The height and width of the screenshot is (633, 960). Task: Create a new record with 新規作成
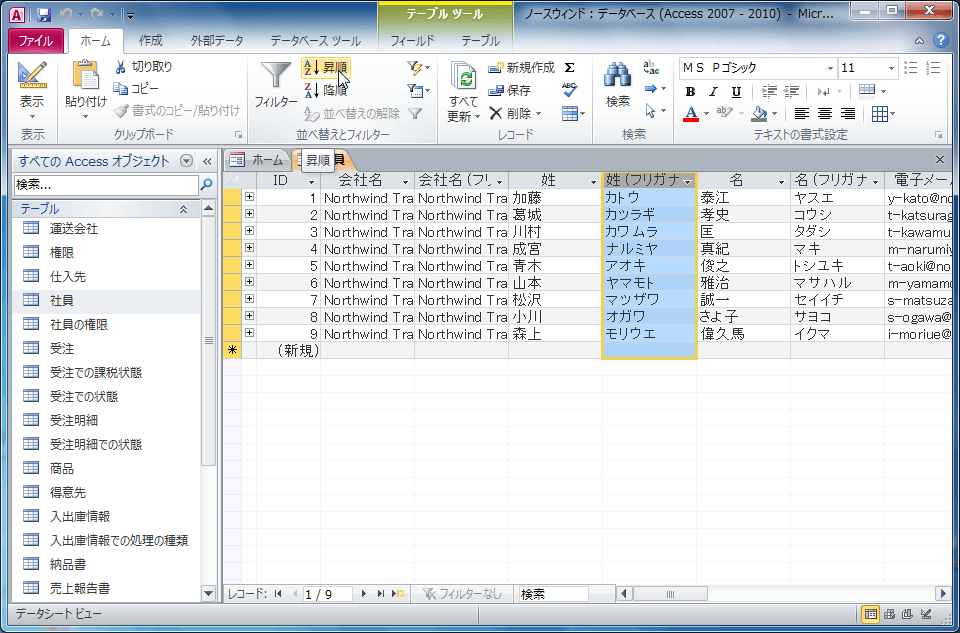(521, 67)
